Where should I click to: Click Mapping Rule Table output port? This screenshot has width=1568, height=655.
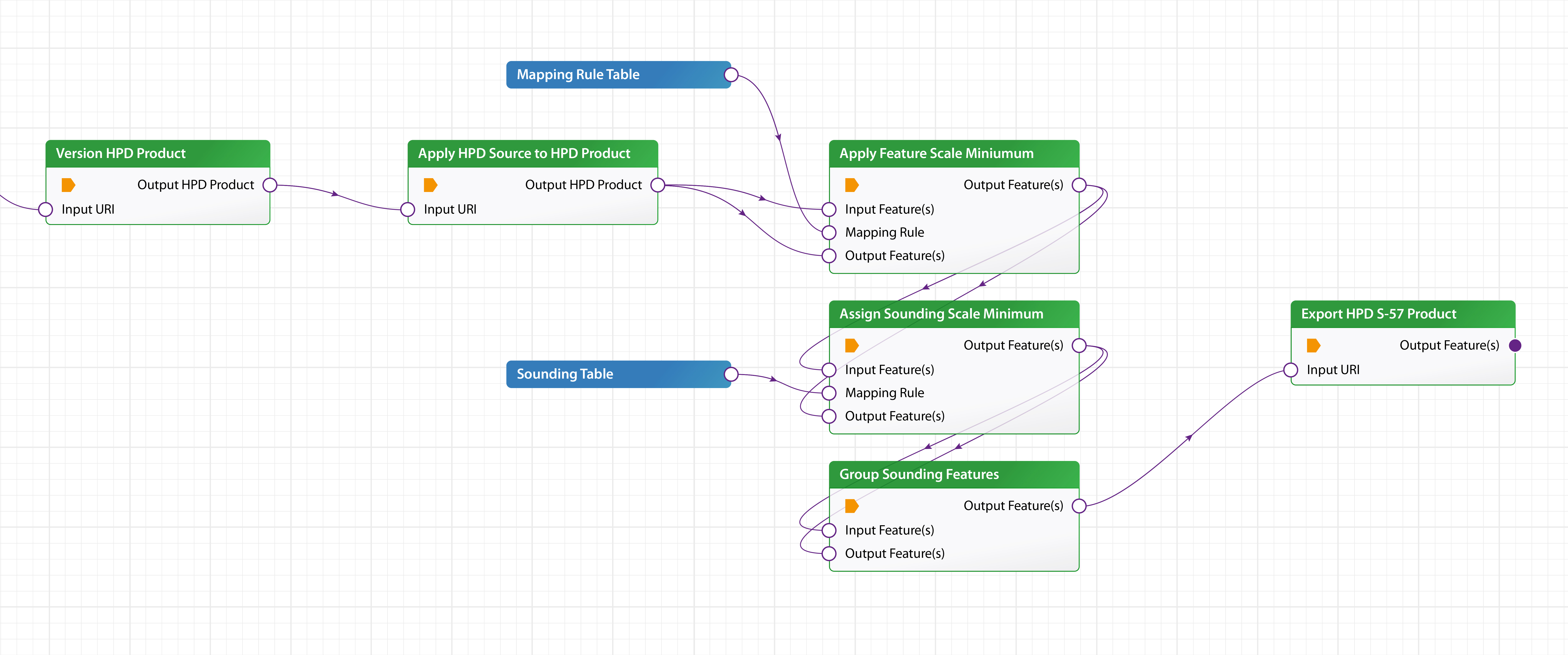click(x=731, y=75)
